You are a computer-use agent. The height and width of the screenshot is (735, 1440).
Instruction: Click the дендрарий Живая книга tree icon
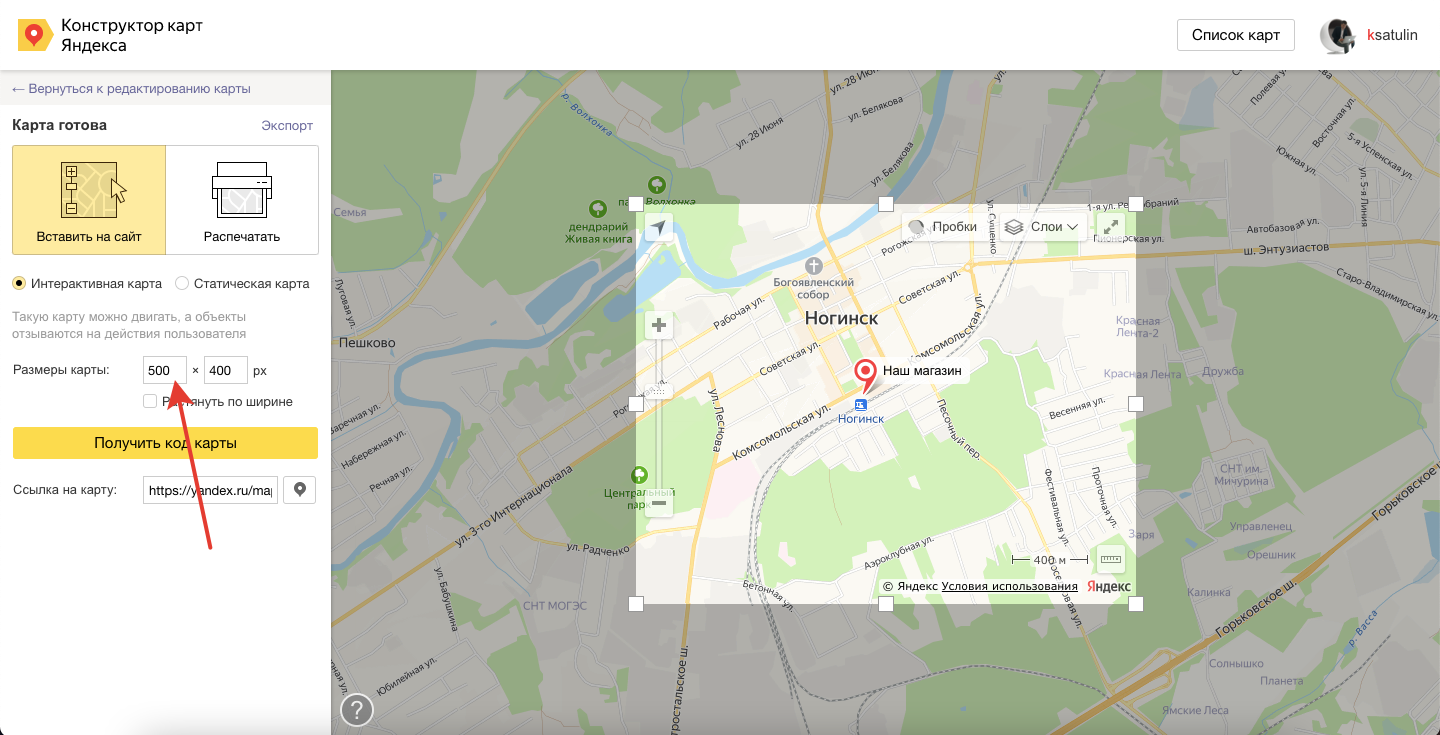pyautogui.click(x=598, y=209)
